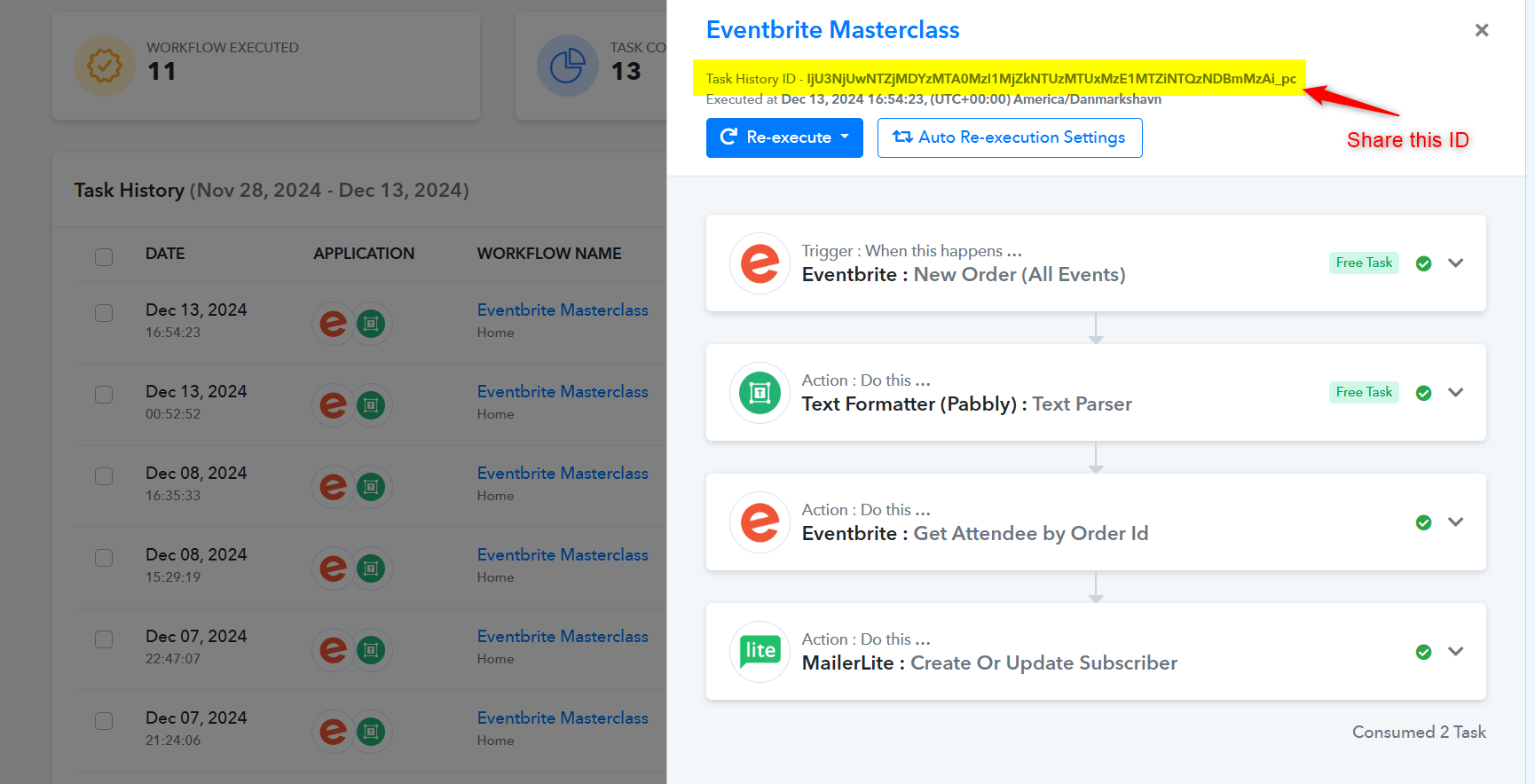Image resolution: width=1535 pixels, height=784 pixels.
Task: Click the 'Eventbrite : New Order (All Events)' title
Action: click(x=964, y=275)
